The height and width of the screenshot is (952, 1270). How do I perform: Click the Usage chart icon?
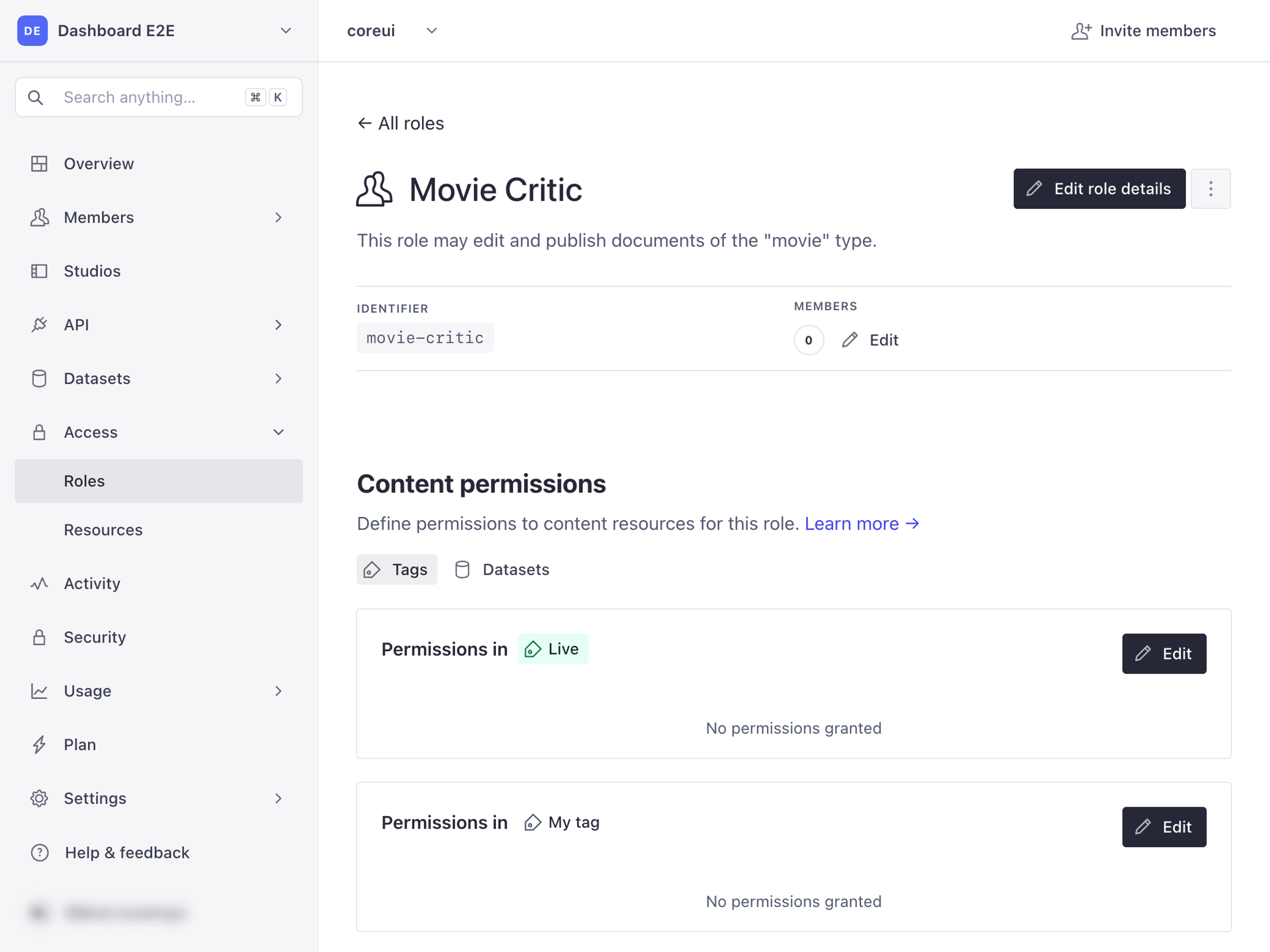tap(39, 691)
